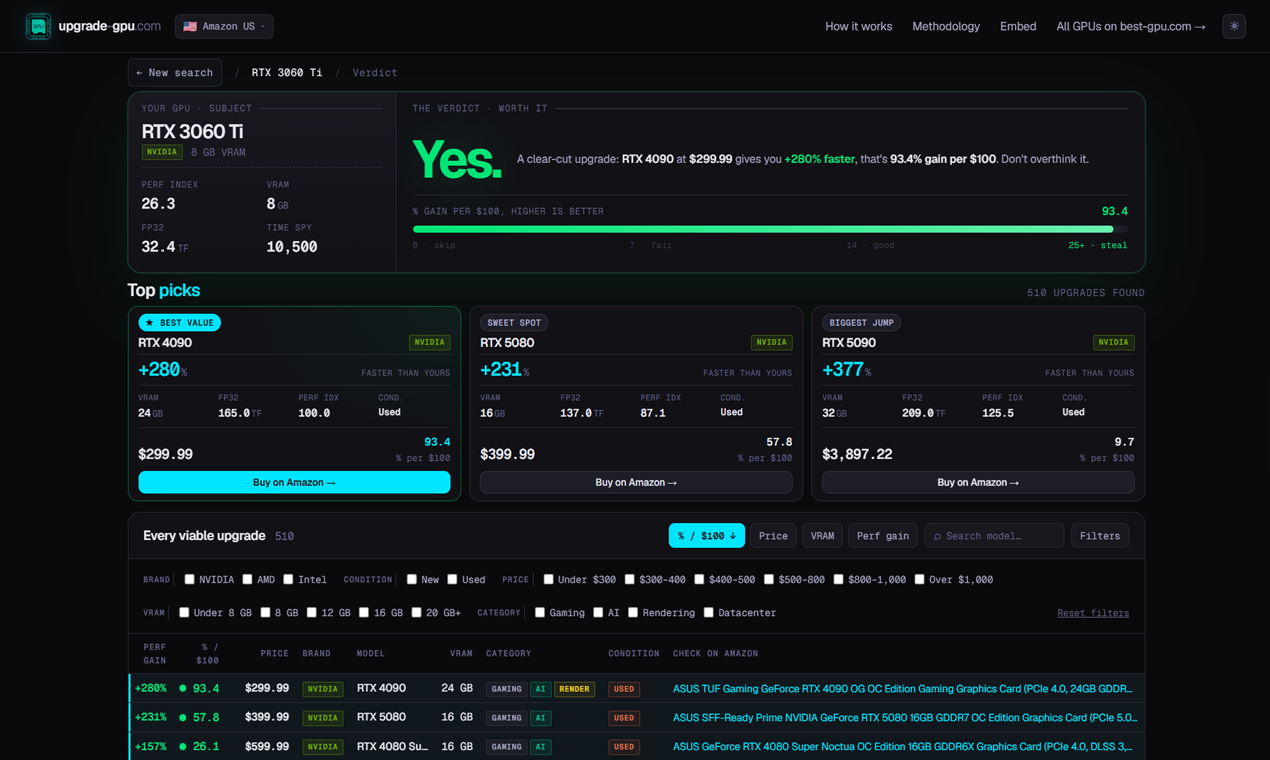Viewport: 1270px width, 760px height.
Task: Check the $500-800 price filter
Action: click(x=768, y=579)
